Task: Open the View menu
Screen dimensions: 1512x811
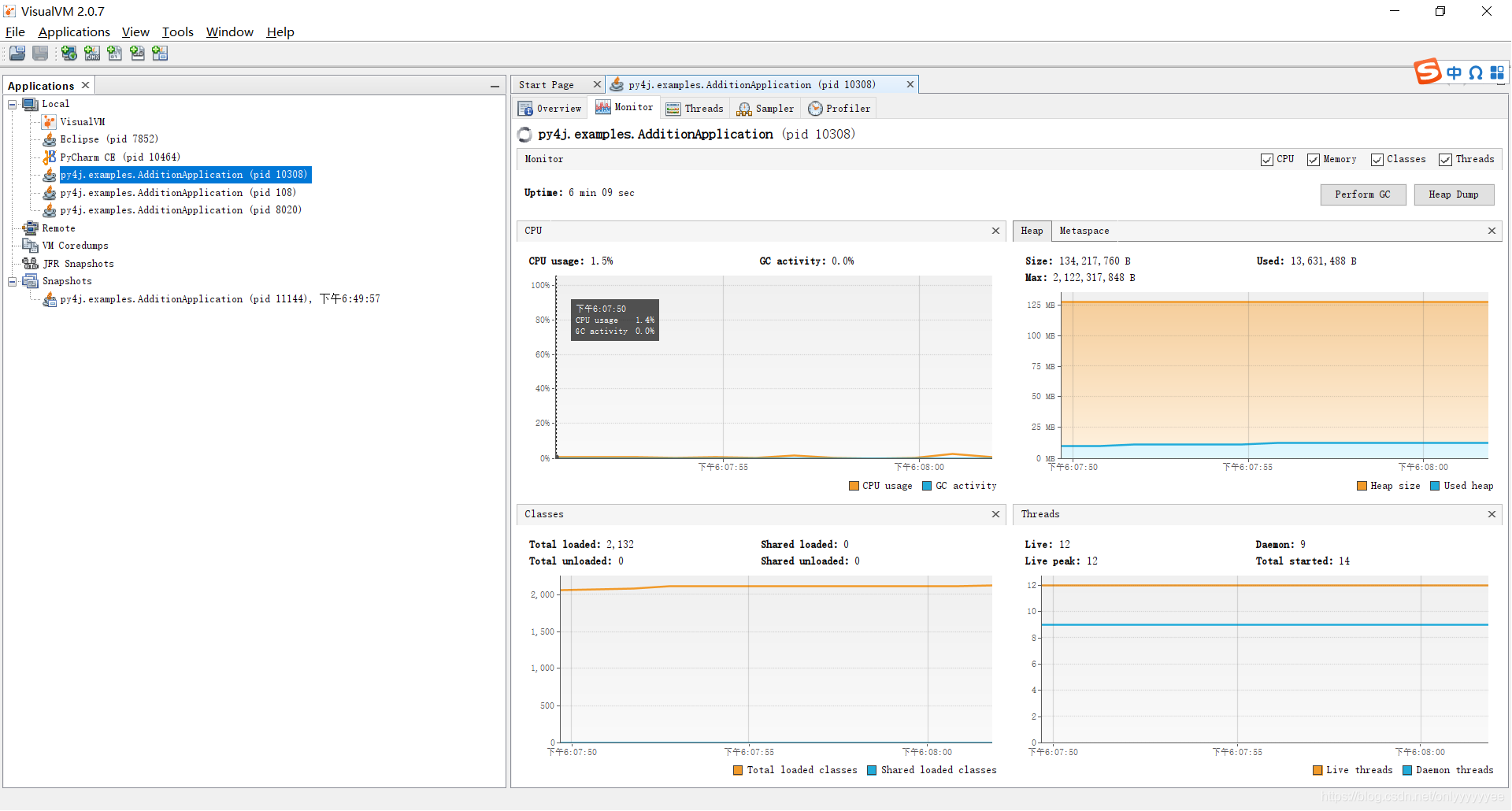Action: [x=135, y=31]
